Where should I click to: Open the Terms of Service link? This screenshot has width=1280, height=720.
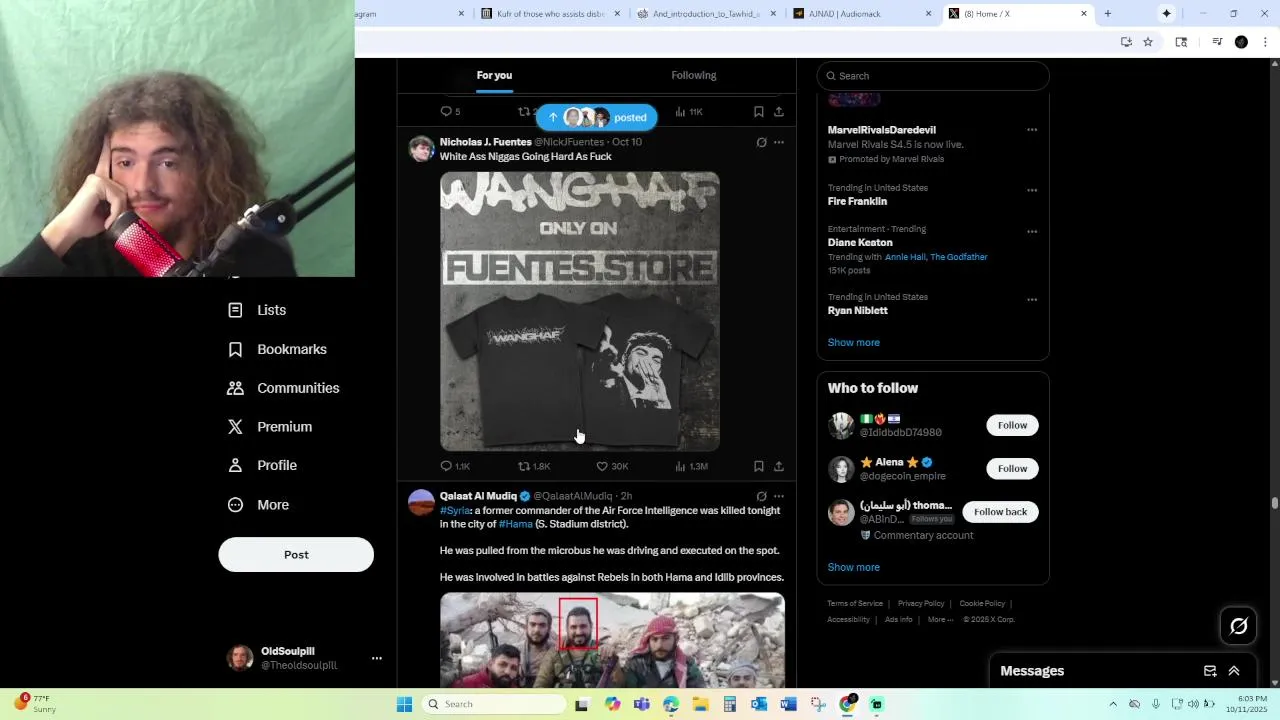coord(855,603)
